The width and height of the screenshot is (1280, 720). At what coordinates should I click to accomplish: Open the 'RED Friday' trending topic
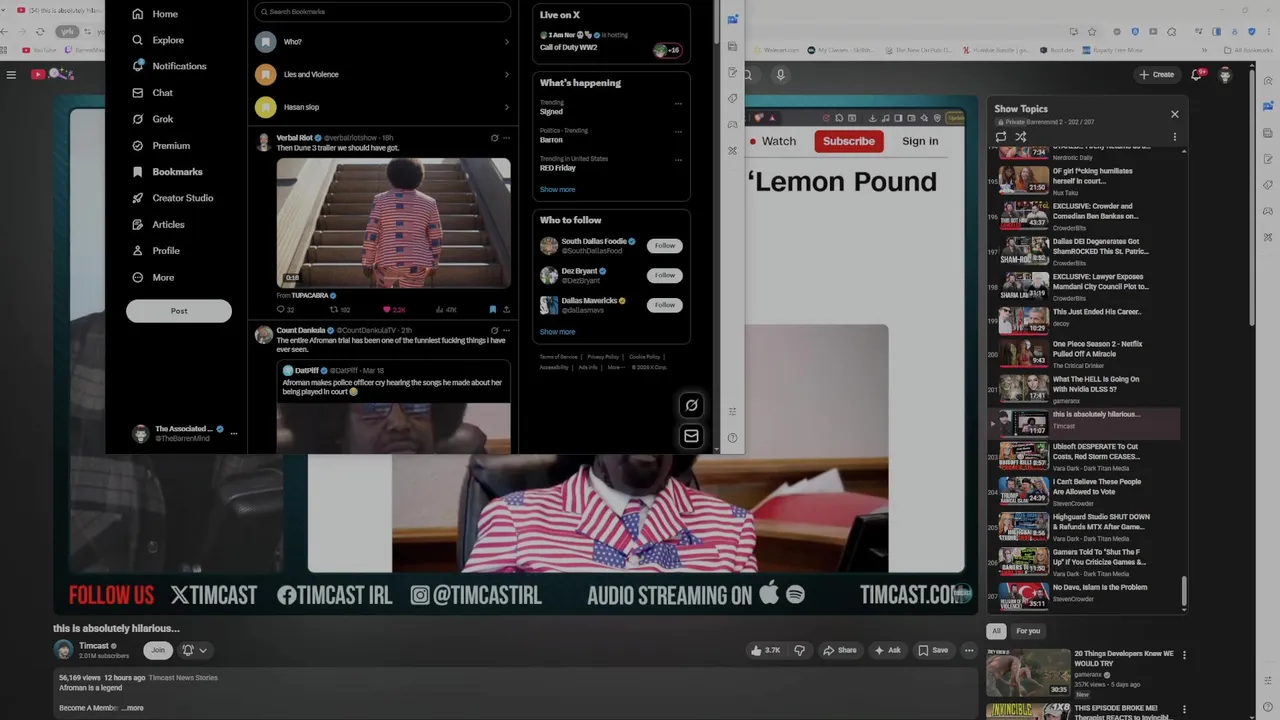(x=558, y=168)
